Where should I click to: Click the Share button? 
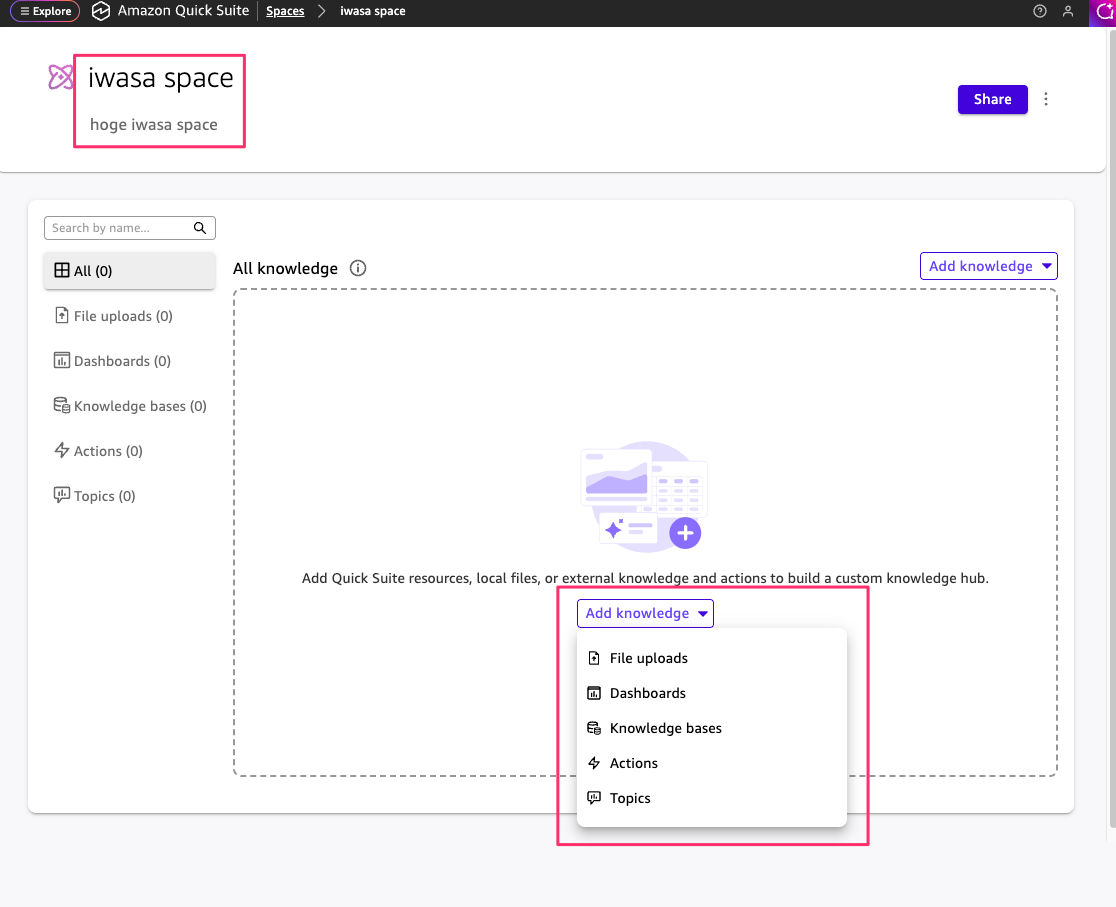(x=992, y=99)
